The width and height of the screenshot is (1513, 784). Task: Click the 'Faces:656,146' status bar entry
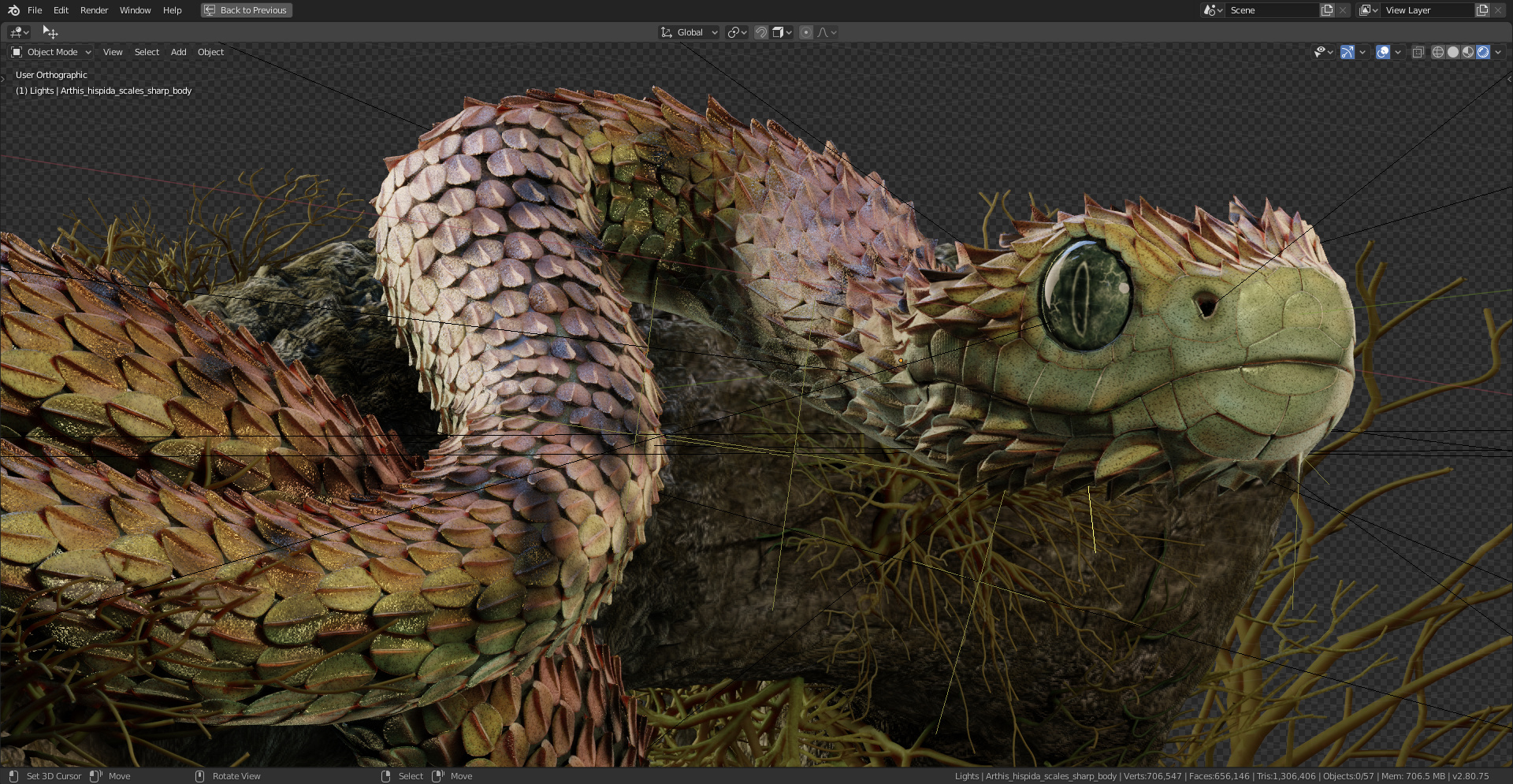(x=1219, y=776)
